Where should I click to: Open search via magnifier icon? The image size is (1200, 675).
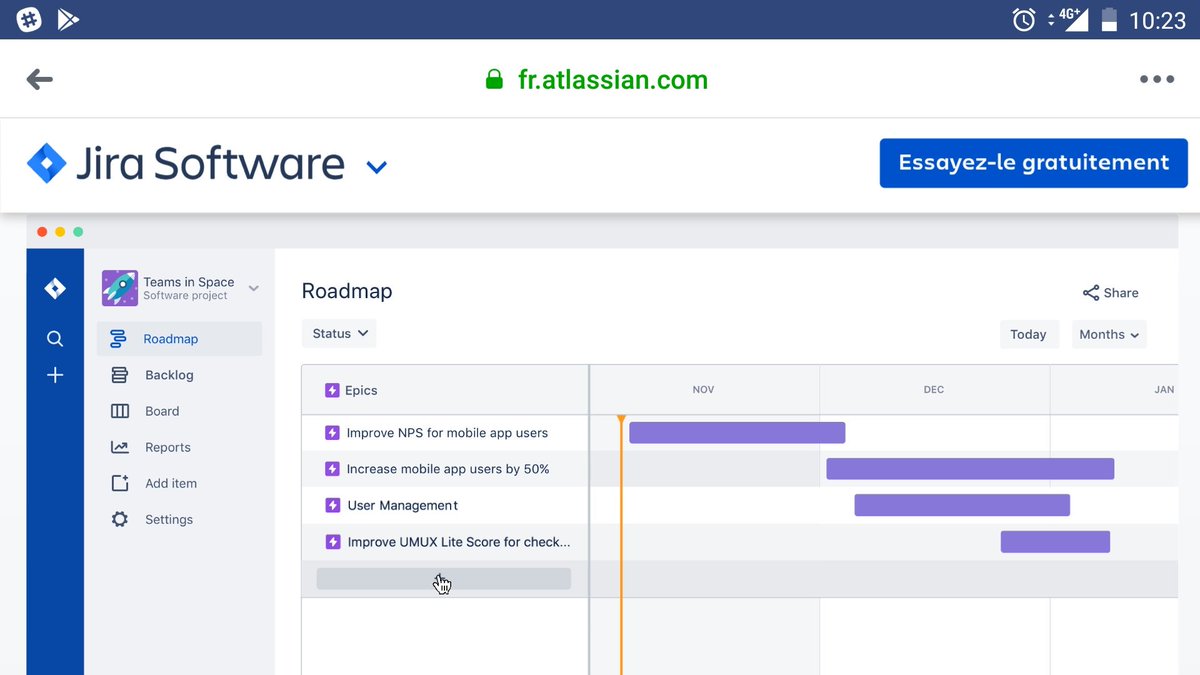click(55, 339)
